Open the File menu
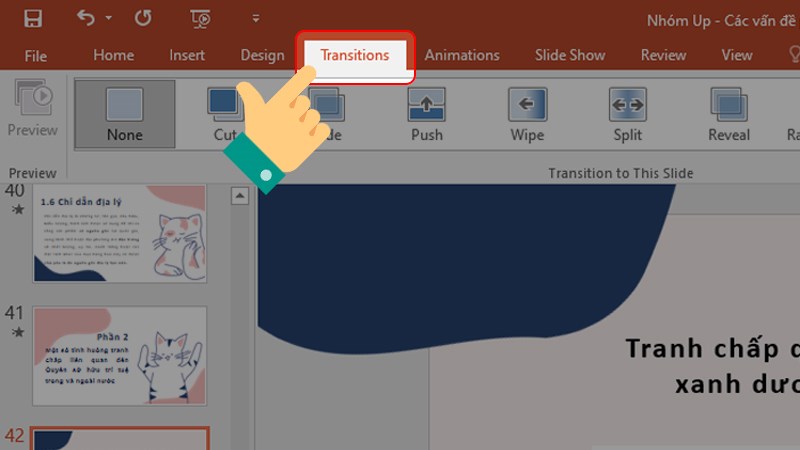This screenshot has height=450, width=800. [36, 56]
